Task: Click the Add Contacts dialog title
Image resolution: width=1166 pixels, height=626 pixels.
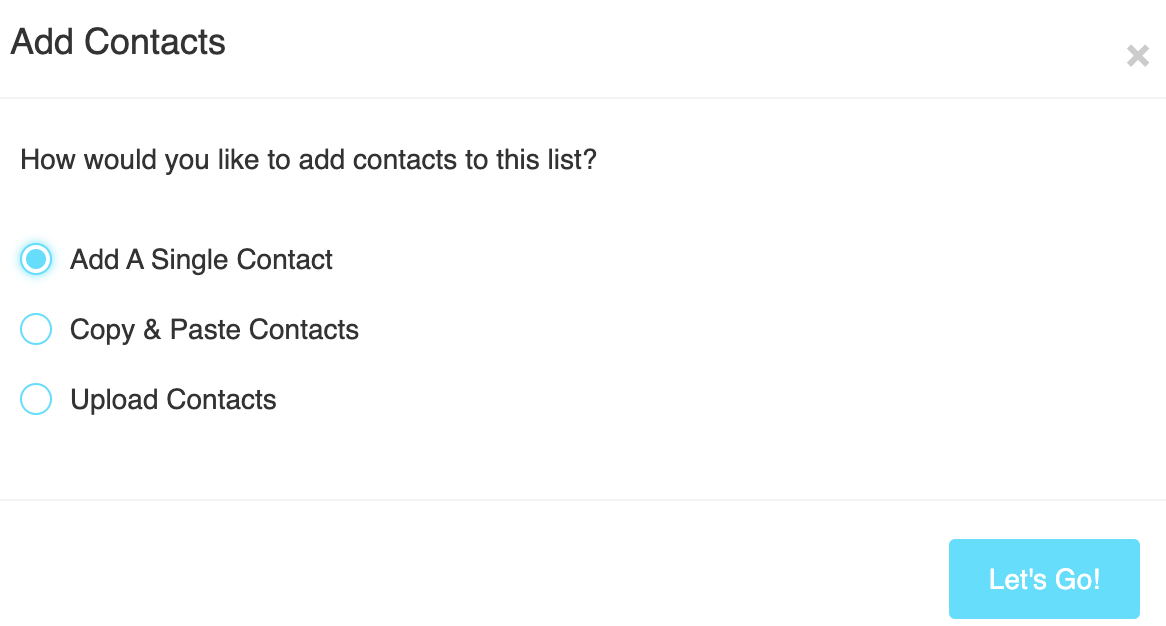Action: (118, 42)
